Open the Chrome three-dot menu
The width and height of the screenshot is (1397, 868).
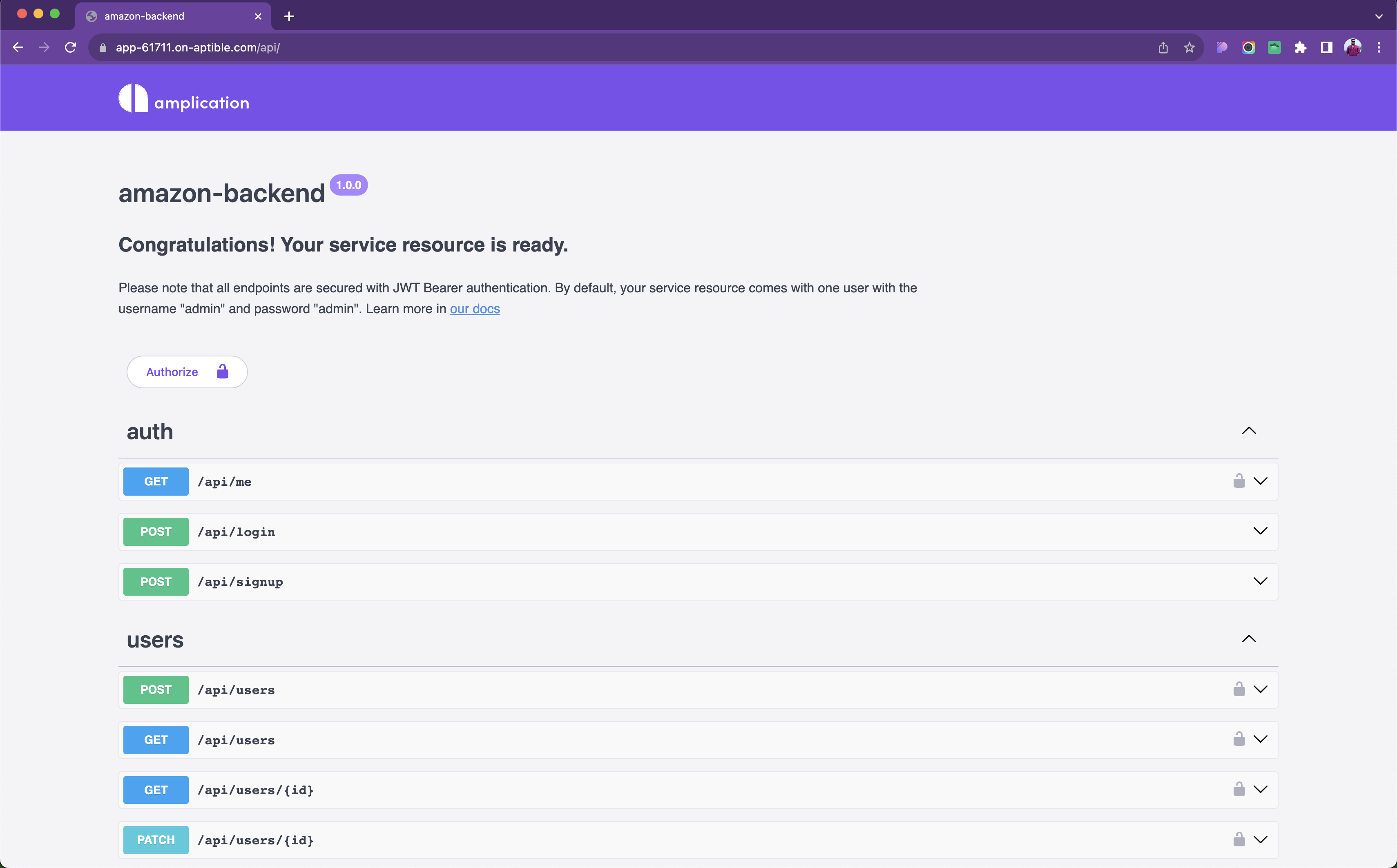point(1379,48)
